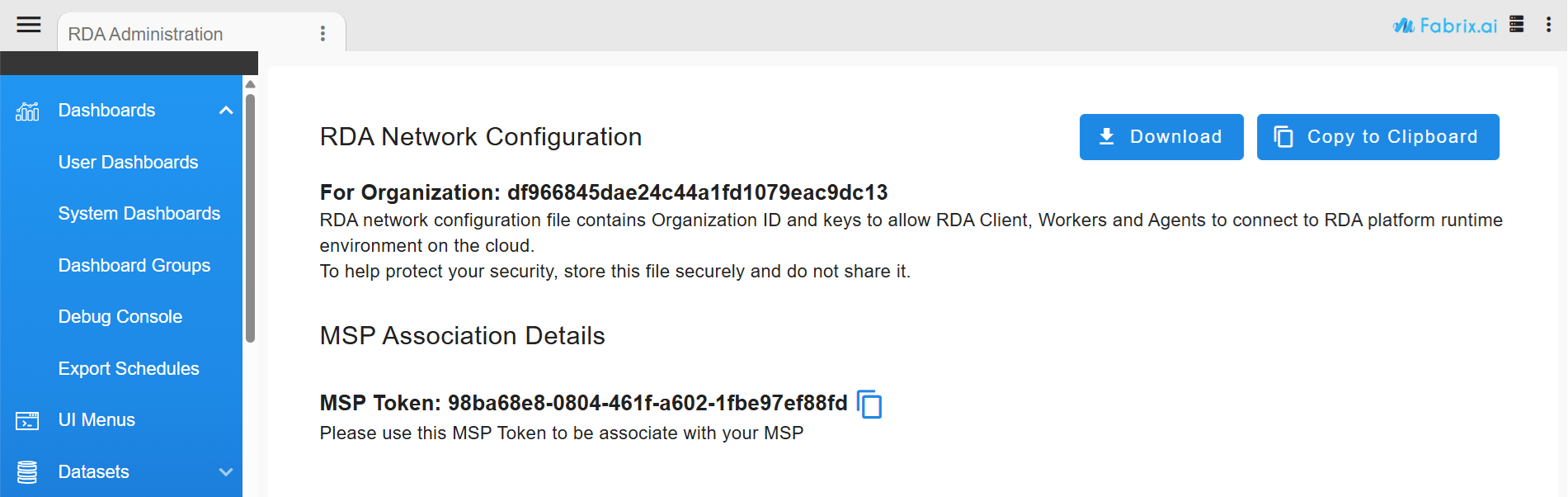1568x497 pixels.
Task: Click the Datasets database icon
Action: click(x=27, y=472)
